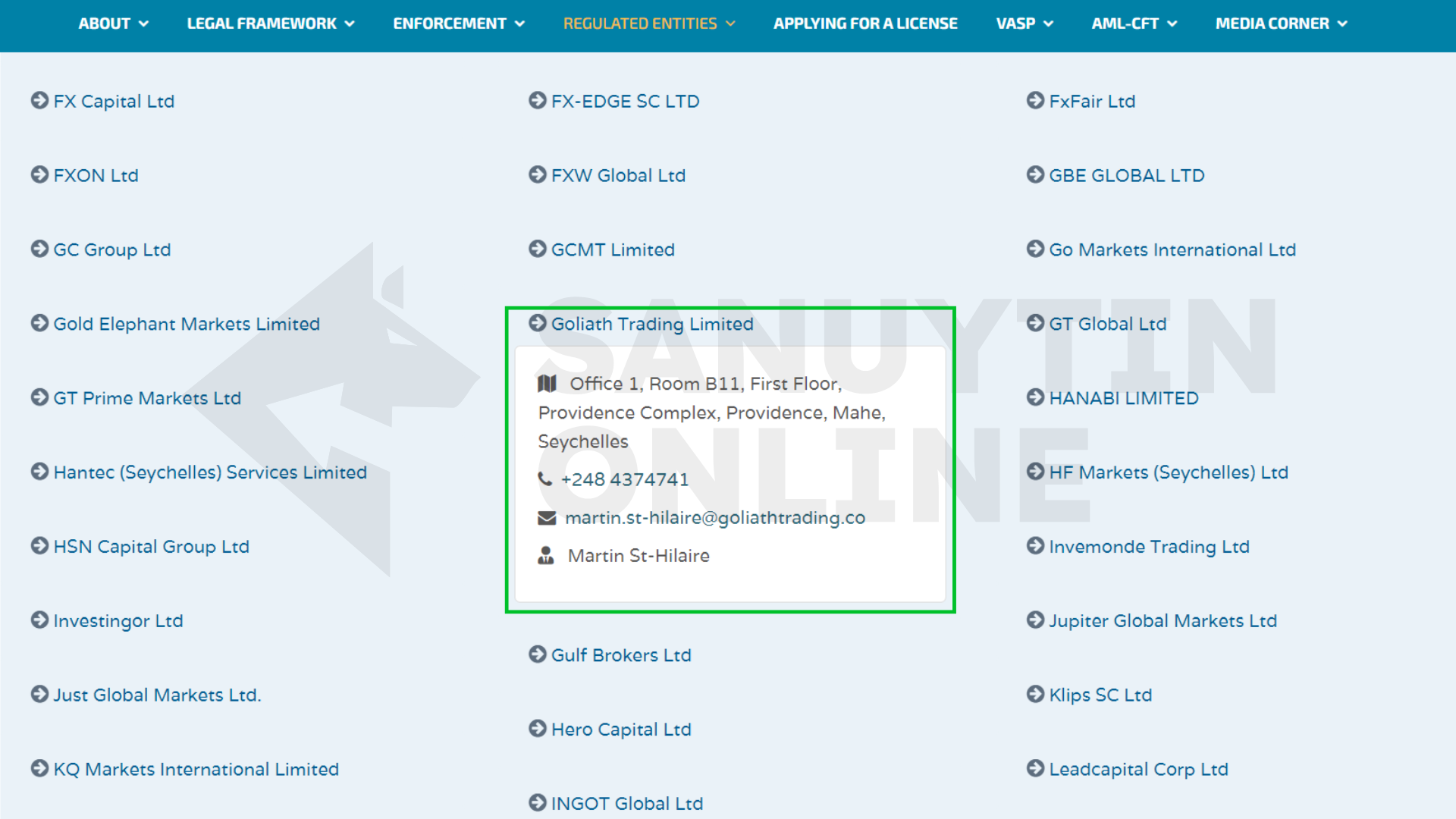Open Leadcapital Corp Ltd entry
The image size is (1456, 819).
click(1138, 770)
